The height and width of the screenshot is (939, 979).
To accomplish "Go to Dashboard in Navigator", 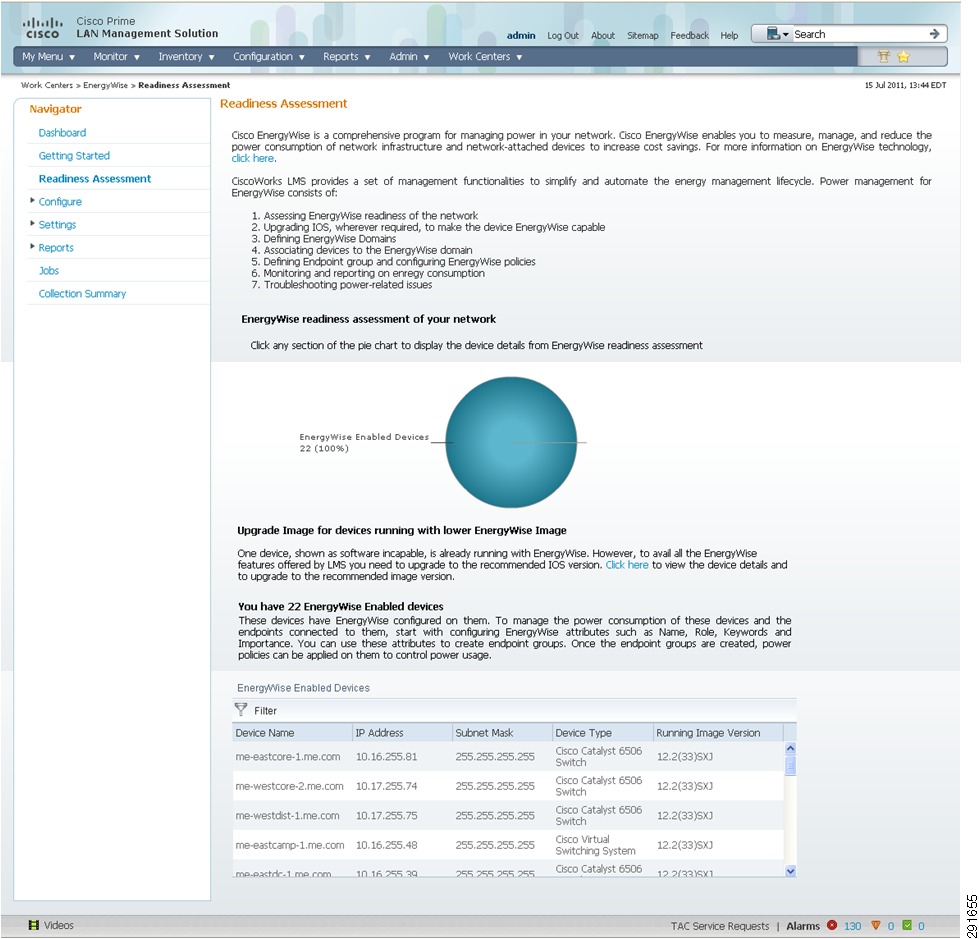I will click(62, 132).
